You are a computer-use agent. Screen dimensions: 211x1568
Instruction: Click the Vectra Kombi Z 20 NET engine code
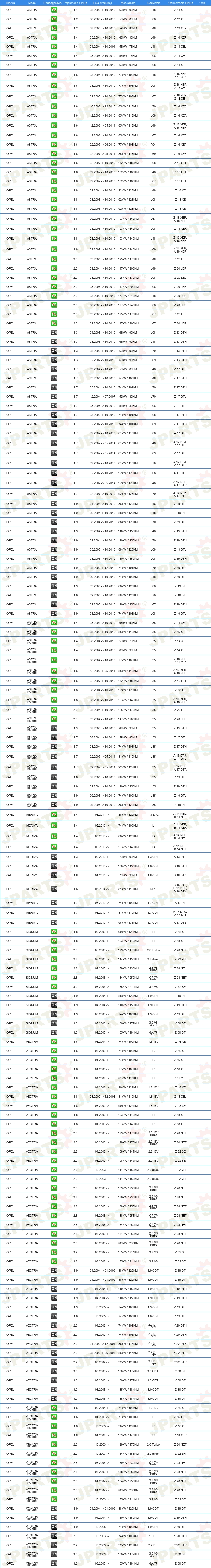coord(181,1444)
